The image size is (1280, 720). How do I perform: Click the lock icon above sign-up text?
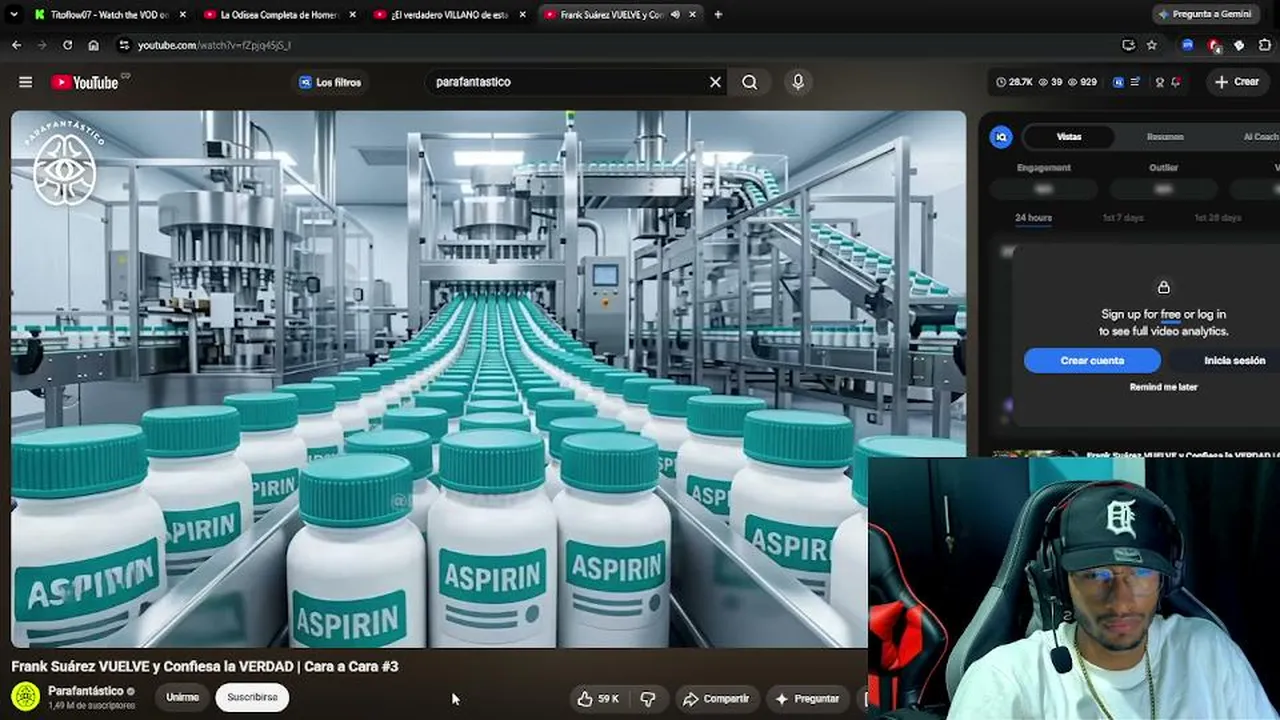coord(1163,288)
